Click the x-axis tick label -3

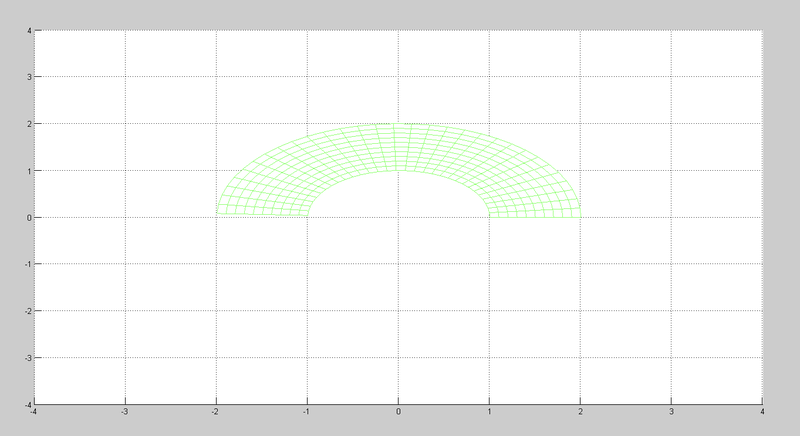click(123, 411)
